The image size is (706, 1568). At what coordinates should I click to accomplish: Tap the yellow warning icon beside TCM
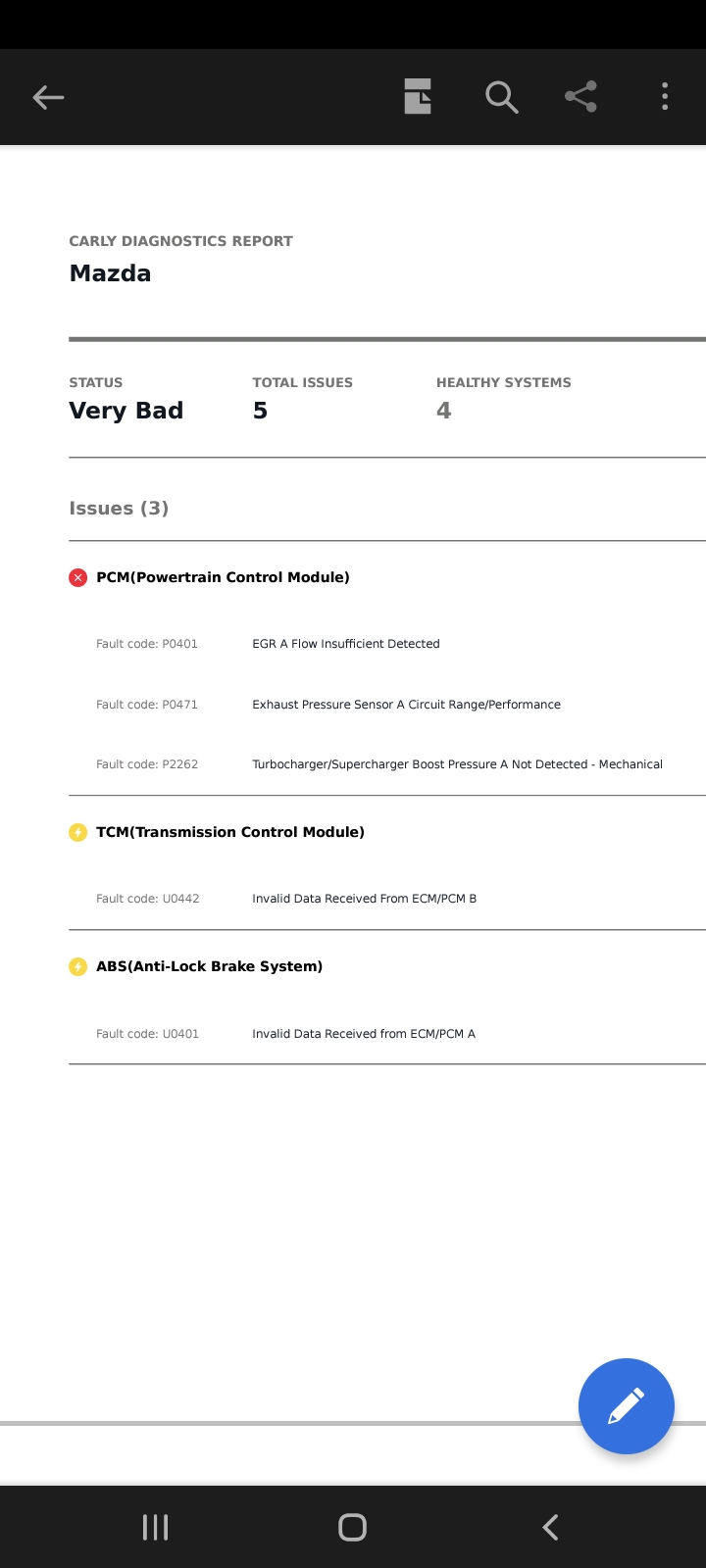pos(78,833)
